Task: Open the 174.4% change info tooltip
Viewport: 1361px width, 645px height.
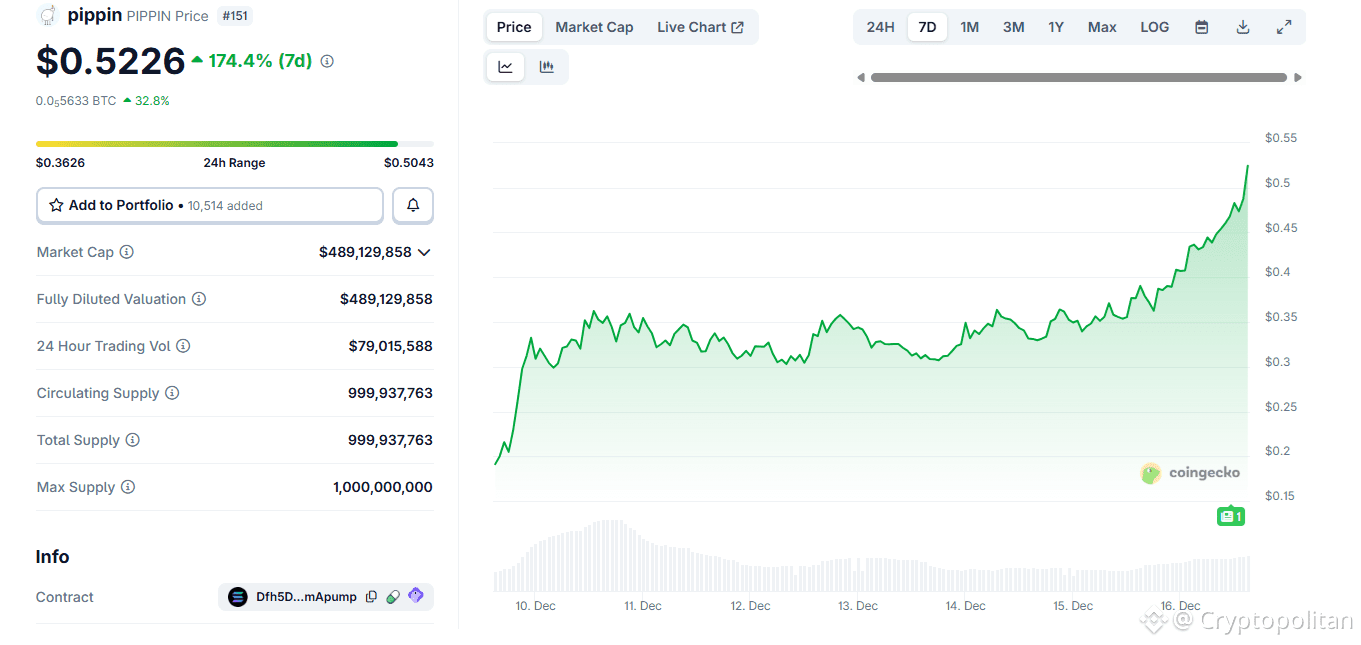Action: [326, 61]
